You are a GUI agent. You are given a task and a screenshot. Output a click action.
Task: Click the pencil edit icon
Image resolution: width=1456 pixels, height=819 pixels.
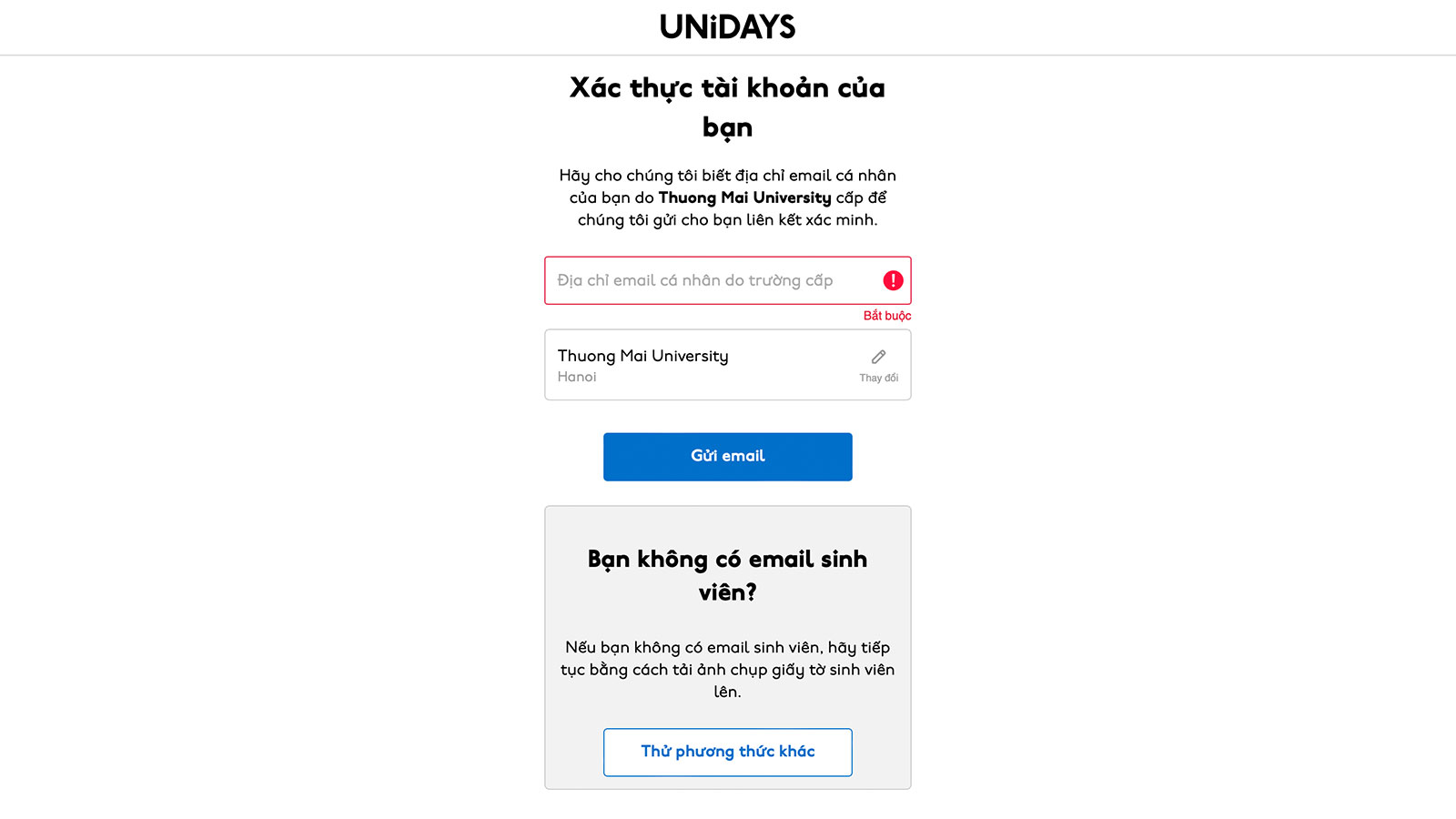pos(878,357)
